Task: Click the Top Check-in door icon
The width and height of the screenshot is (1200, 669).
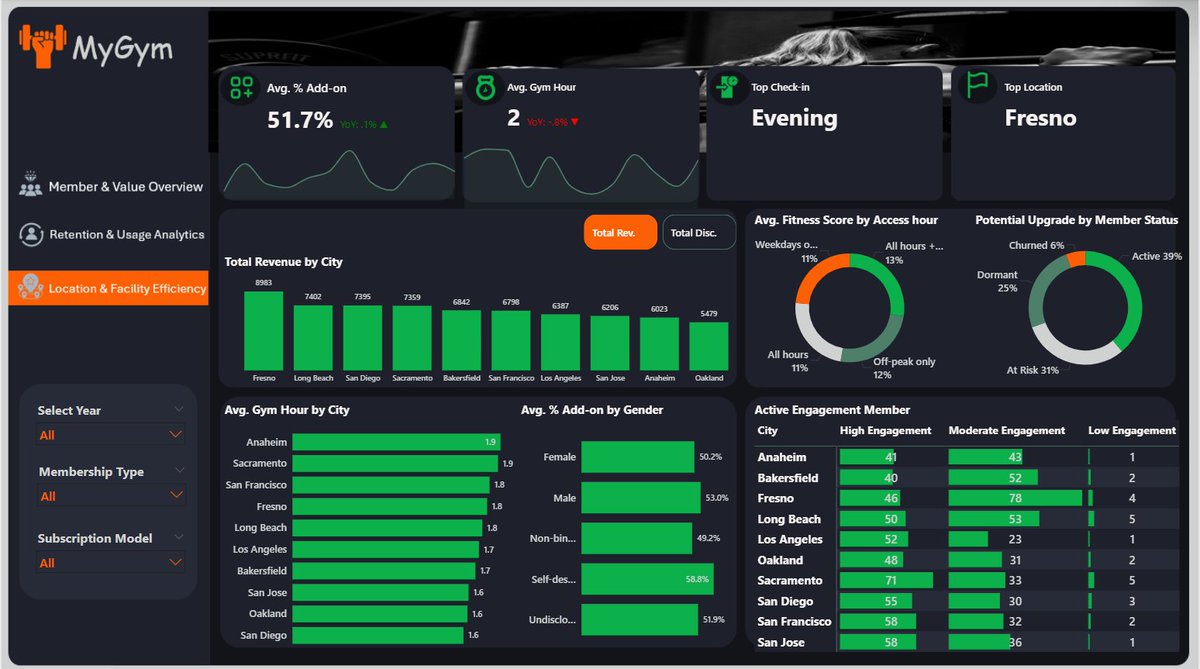Action: point(727,87)
